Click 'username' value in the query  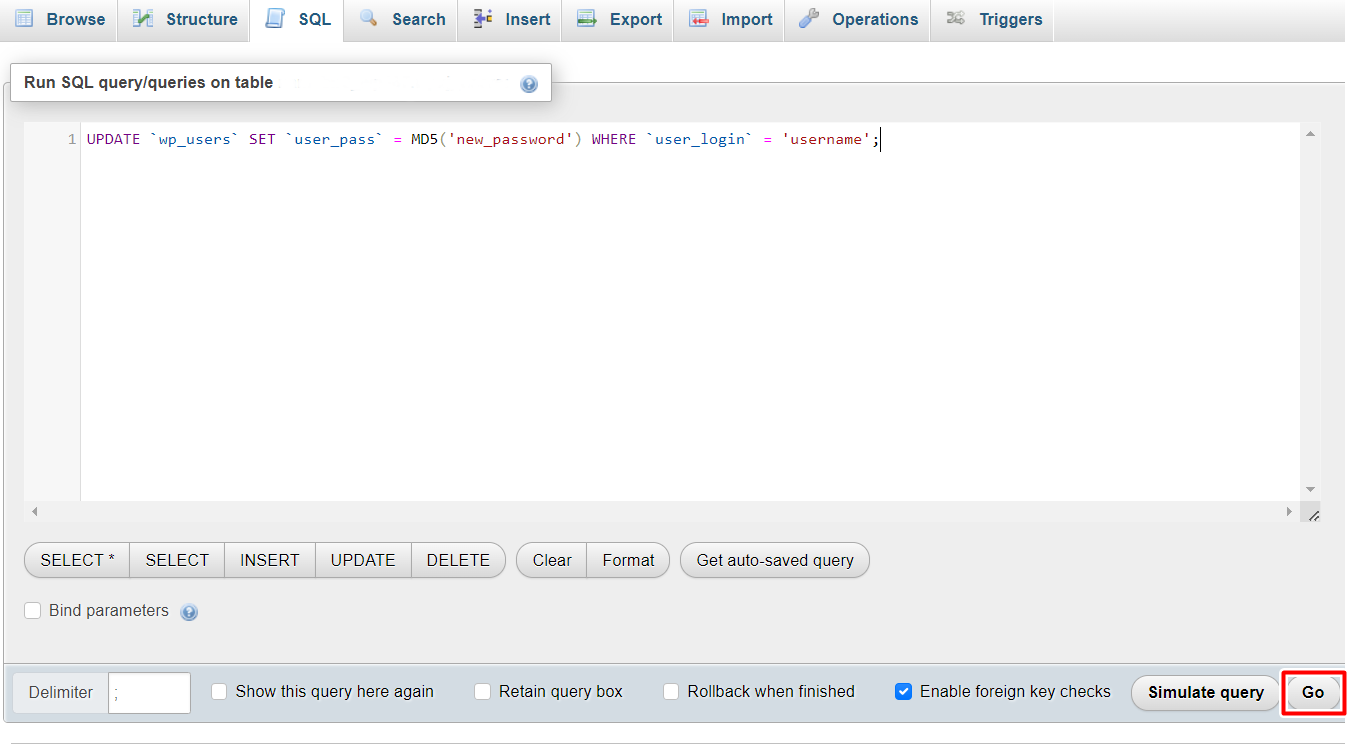[826, 139]
